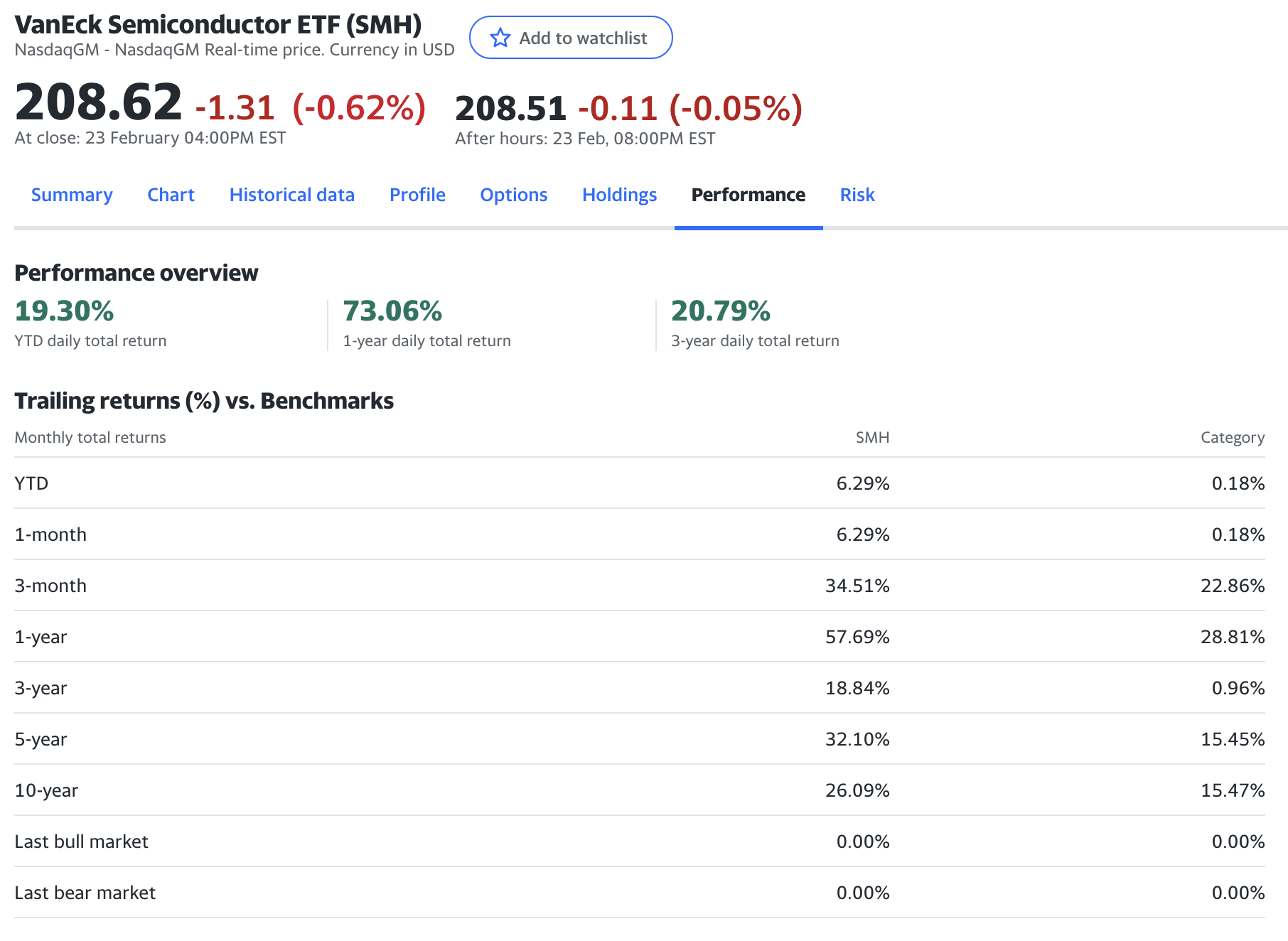Click the YTD row label
Image resolution: width=1288 pixels, height=941 pixels.
(31, 483)
